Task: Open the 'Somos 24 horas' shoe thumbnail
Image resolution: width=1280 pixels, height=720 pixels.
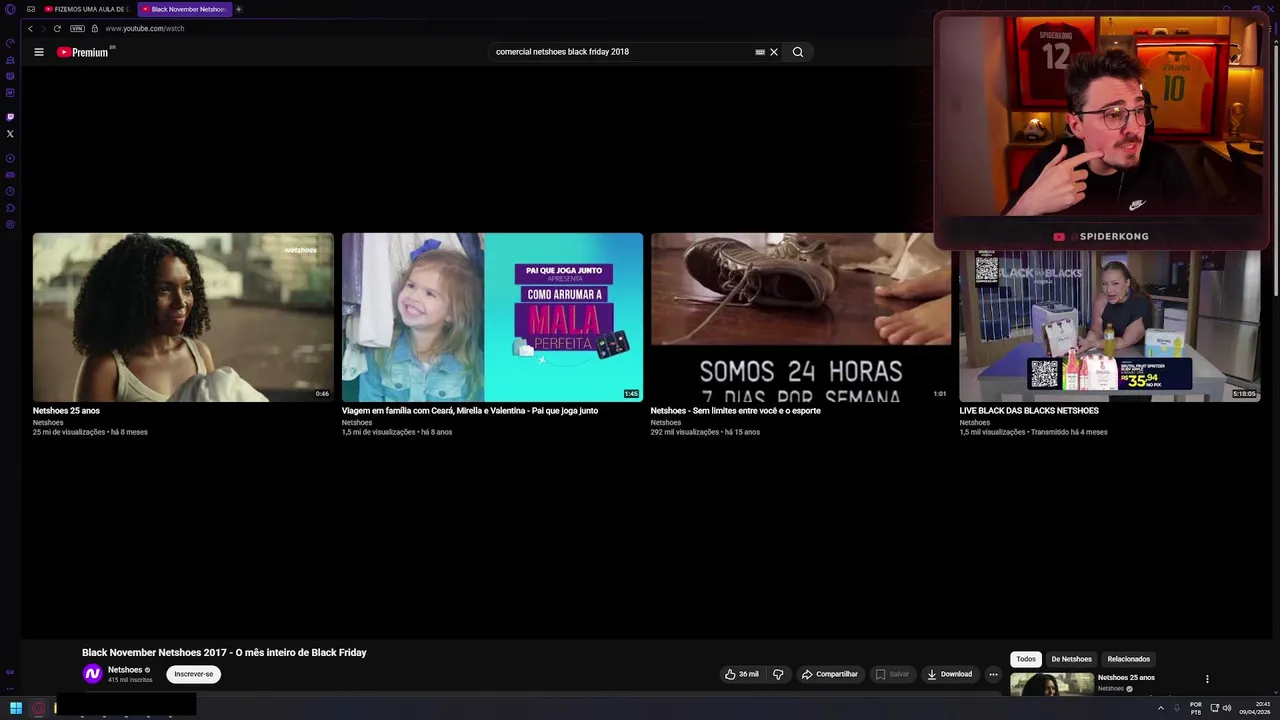Action: pos(801,317)
